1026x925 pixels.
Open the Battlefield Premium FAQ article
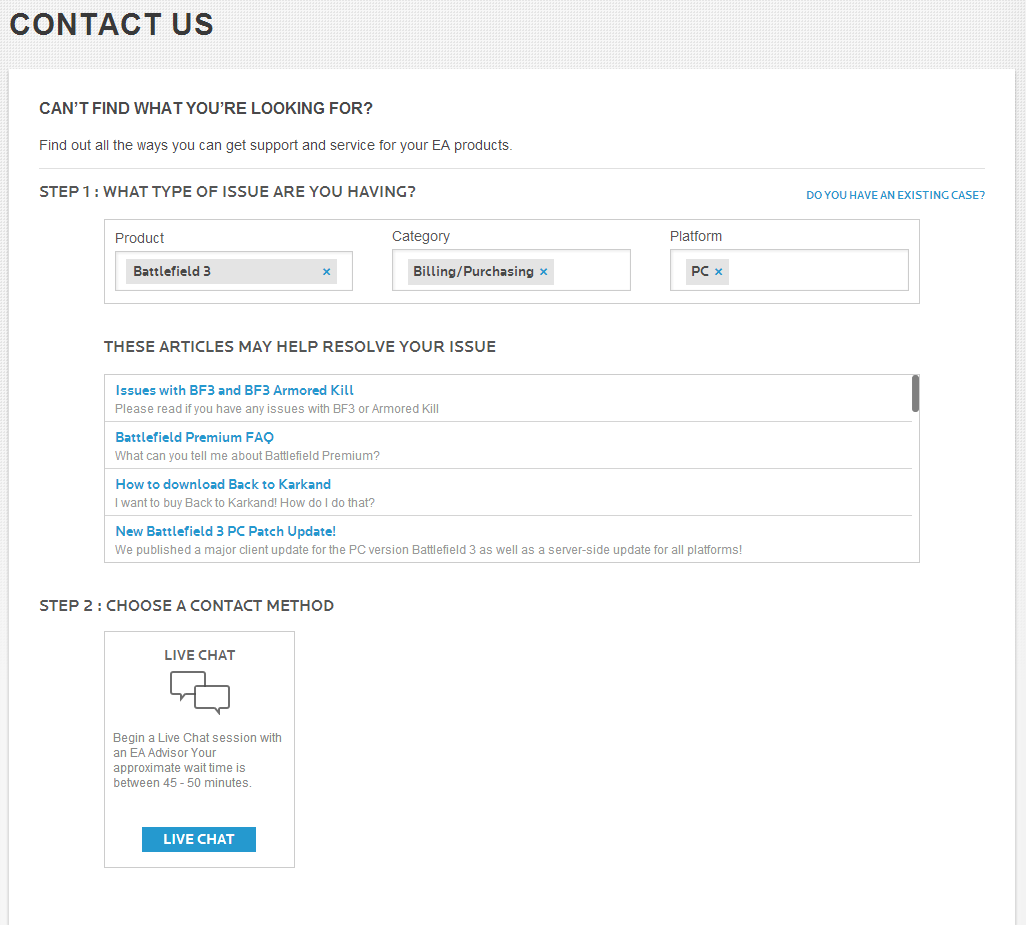pos(194,437)
